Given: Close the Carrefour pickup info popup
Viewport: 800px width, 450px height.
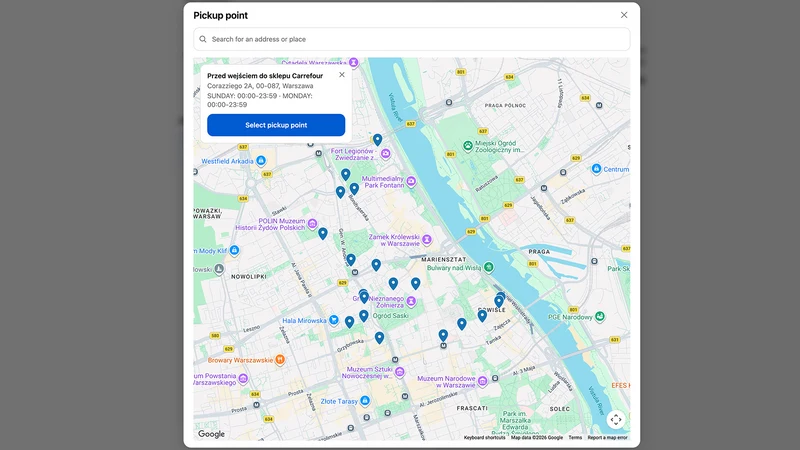Looking at the screenshot, I should pos(342,74).
